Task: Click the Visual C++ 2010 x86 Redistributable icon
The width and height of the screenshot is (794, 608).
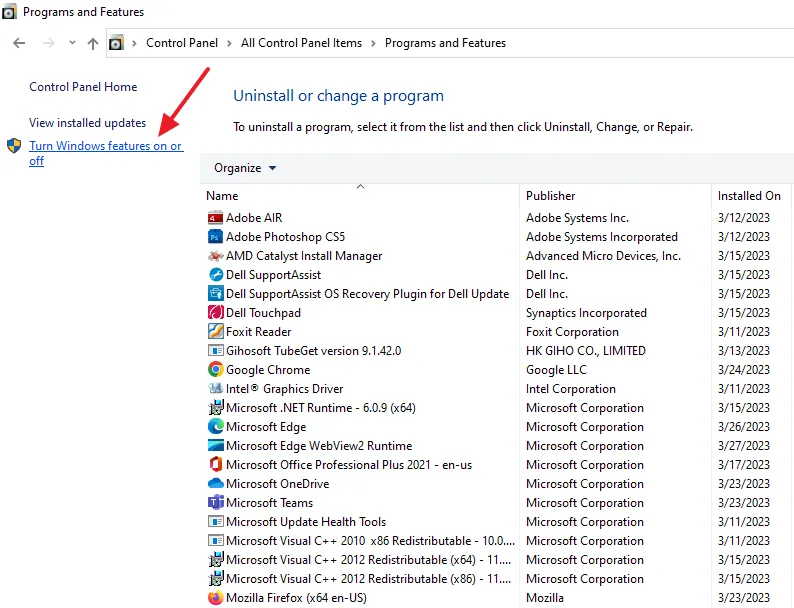Action: point(215,541)
